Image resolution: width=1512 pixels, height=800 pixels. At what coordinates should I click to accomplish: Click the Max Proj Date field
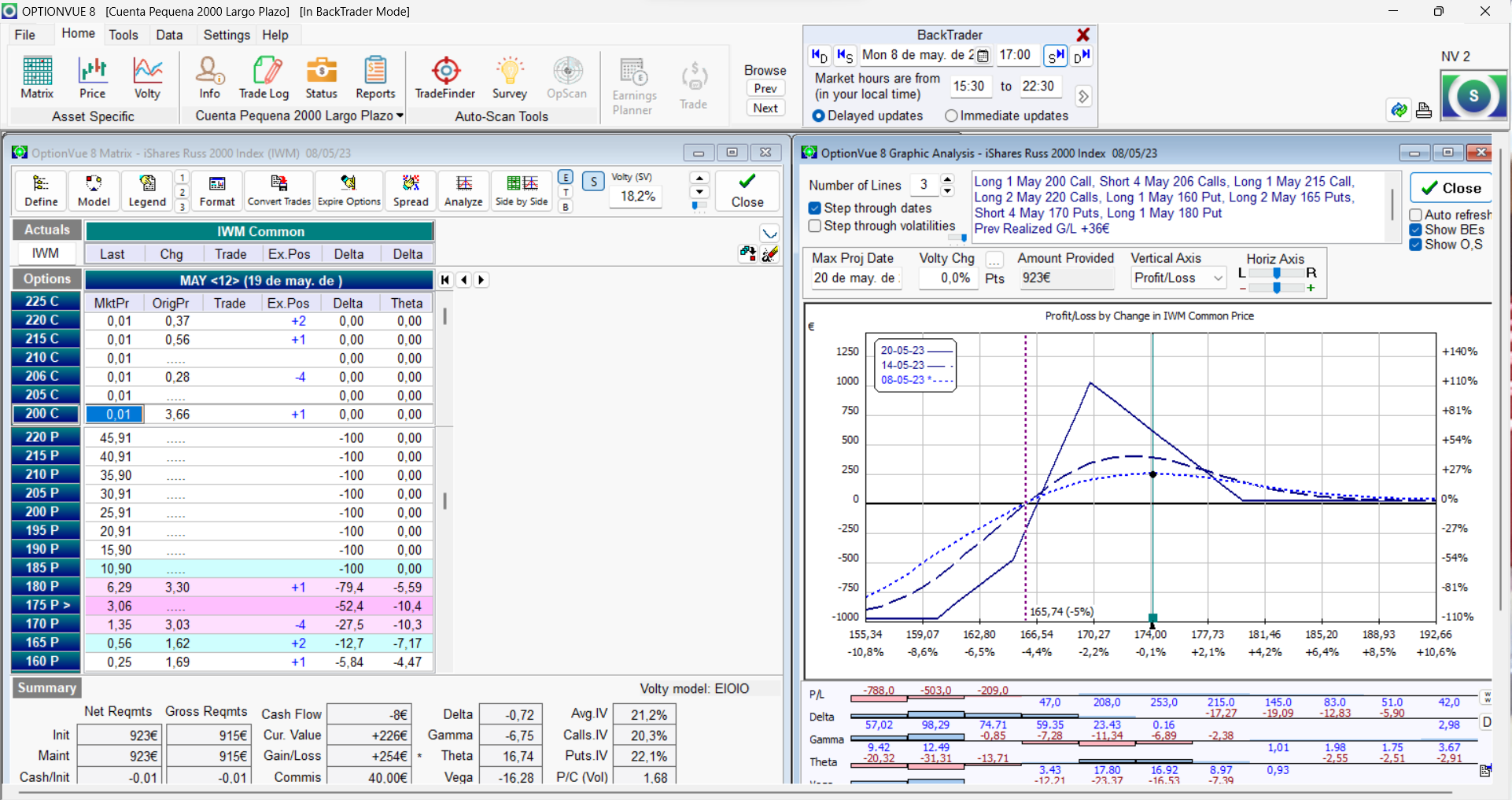[855, 278]
